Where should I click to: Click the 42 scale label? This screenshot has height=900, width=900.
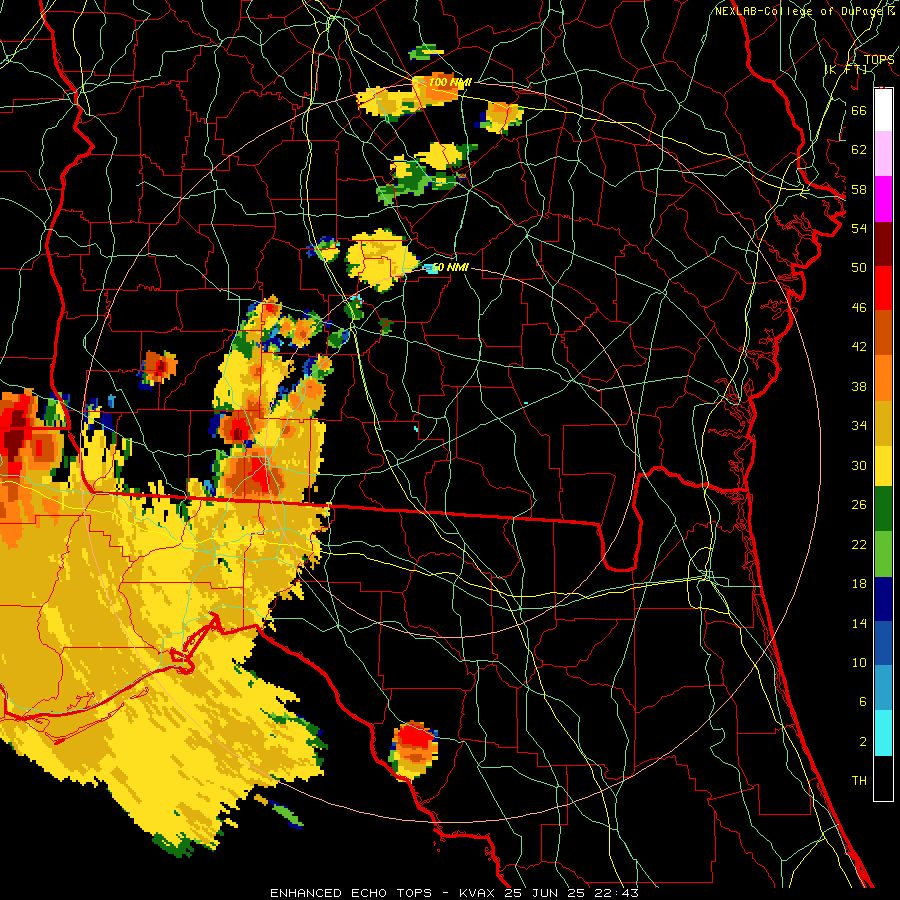(859, 347)
